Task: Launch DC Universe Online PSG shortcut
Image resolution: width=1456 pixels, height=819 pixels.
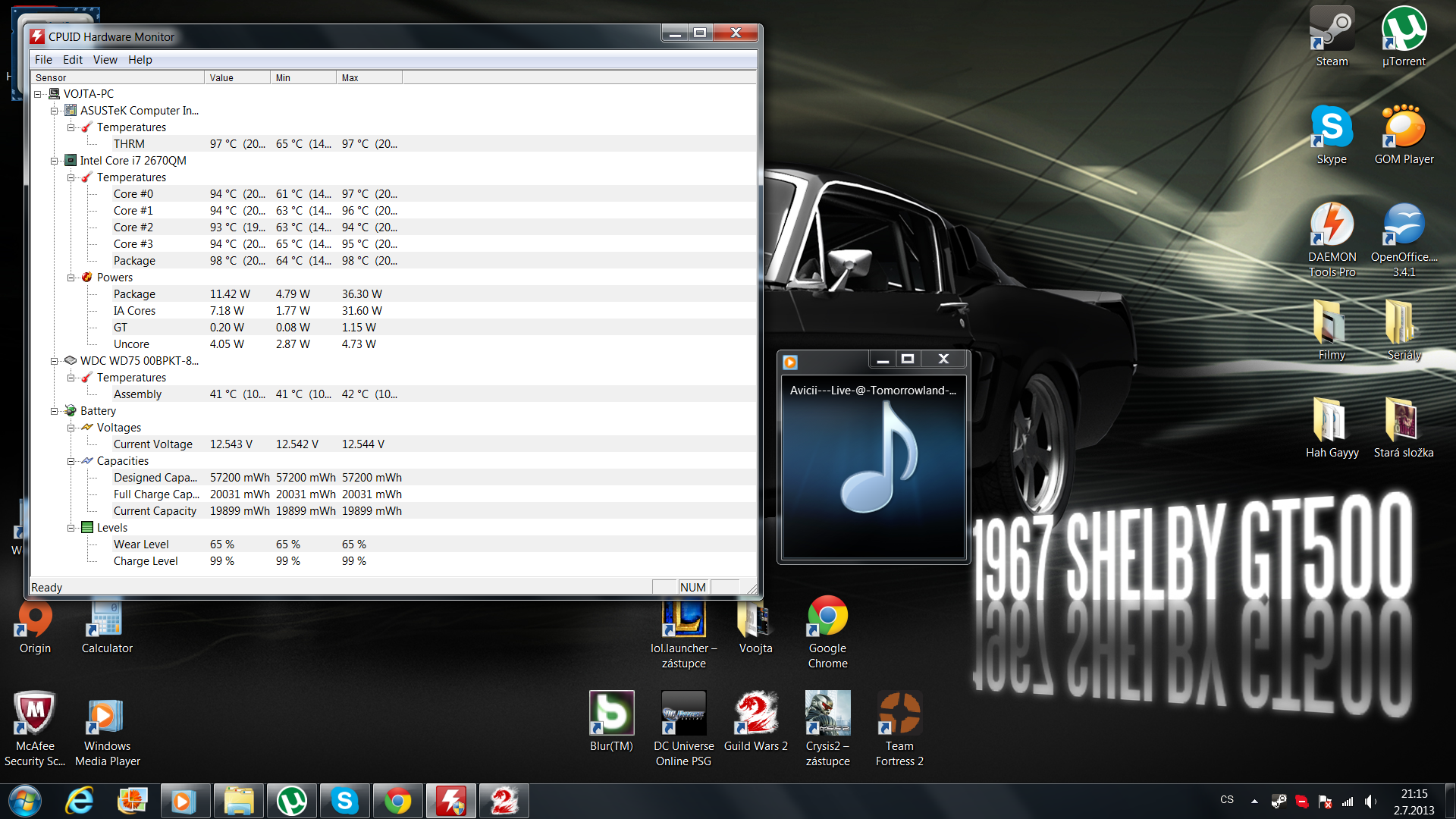Action: [x=683, y=729]
